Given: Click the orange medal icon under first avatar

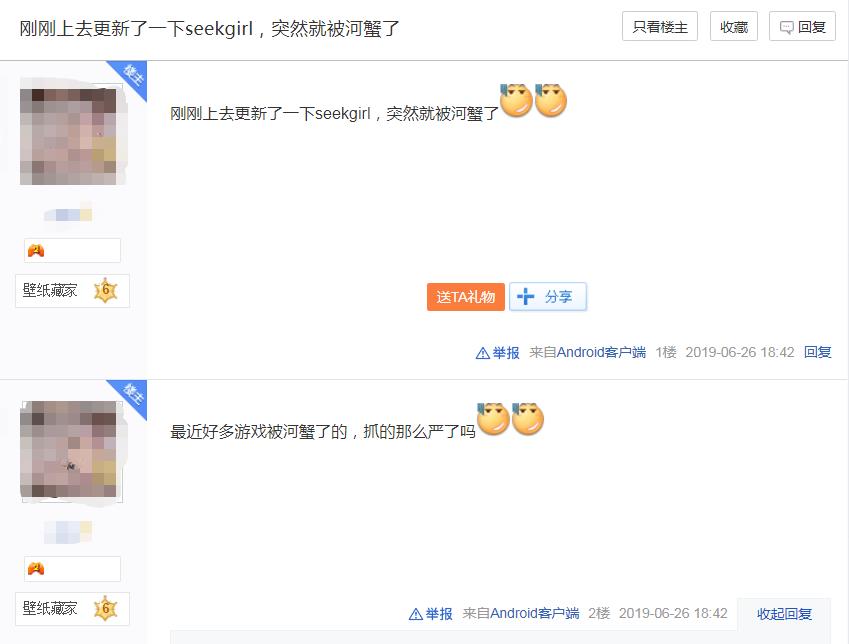Looking at the screenshot, I should pos(36,251).
